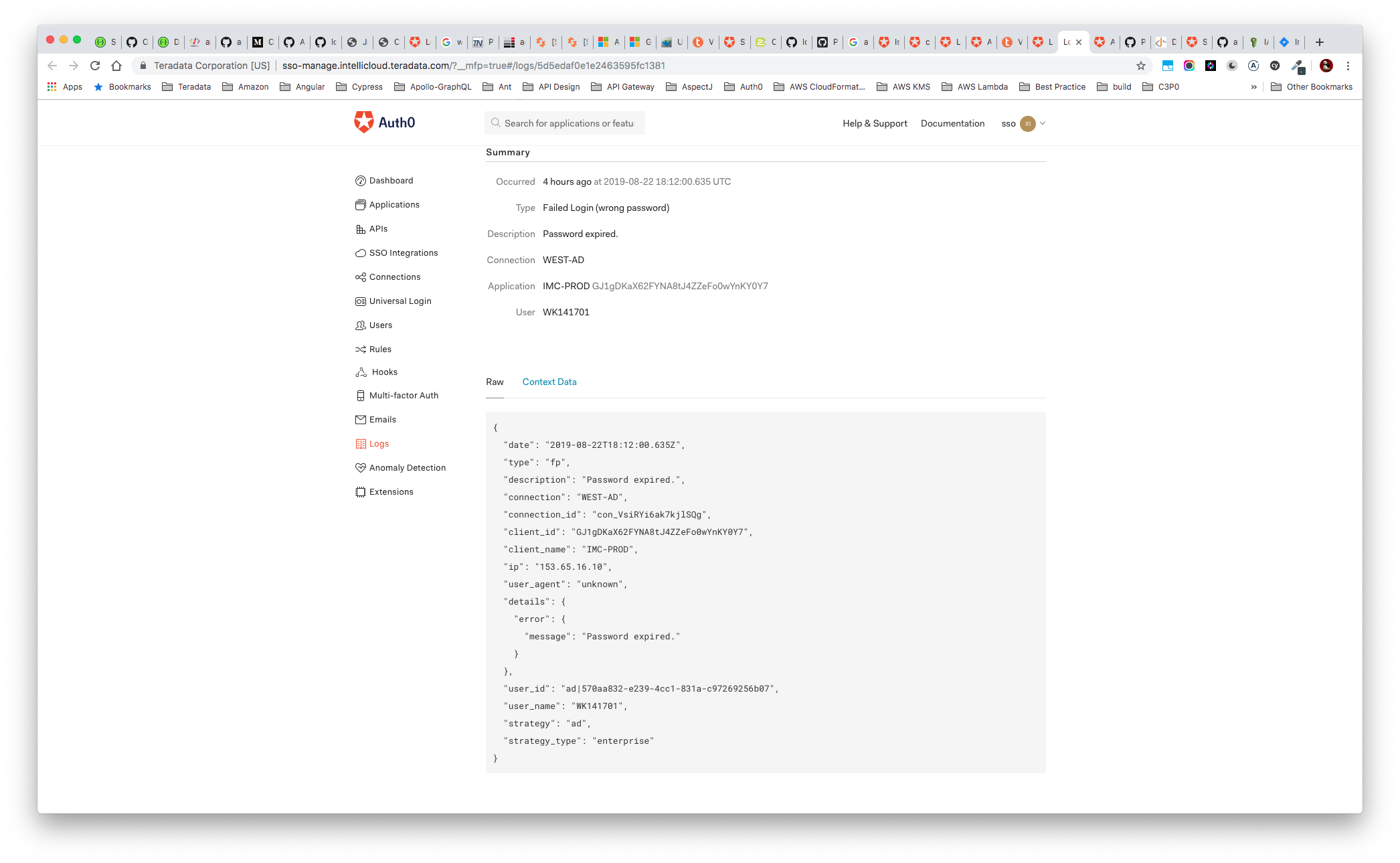Open the Emails section

[383, 419]
